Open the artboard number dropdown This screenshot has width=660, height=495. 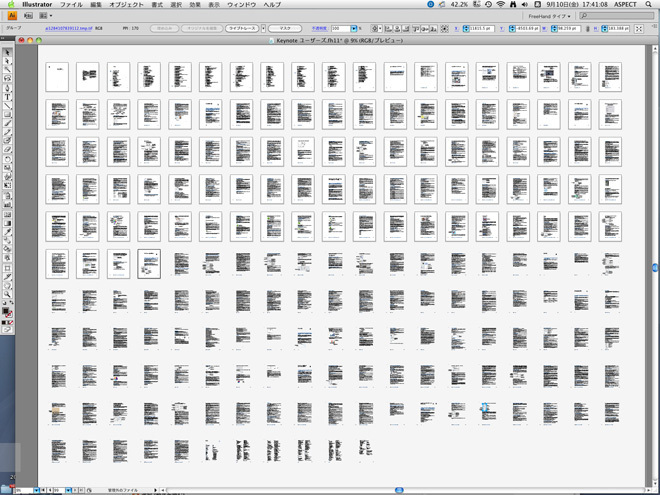pyautogui.click(x=68, y=490)
